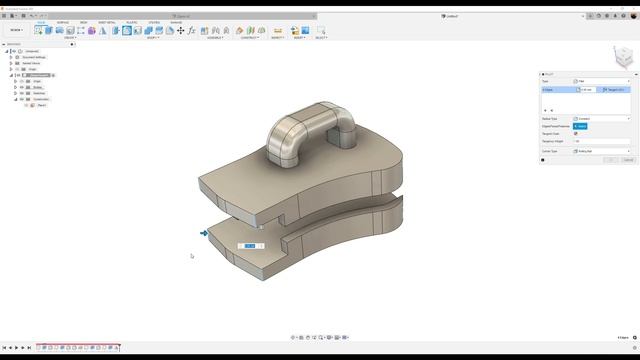Click the New Component icon in Assemble

(x=204, y=30)
